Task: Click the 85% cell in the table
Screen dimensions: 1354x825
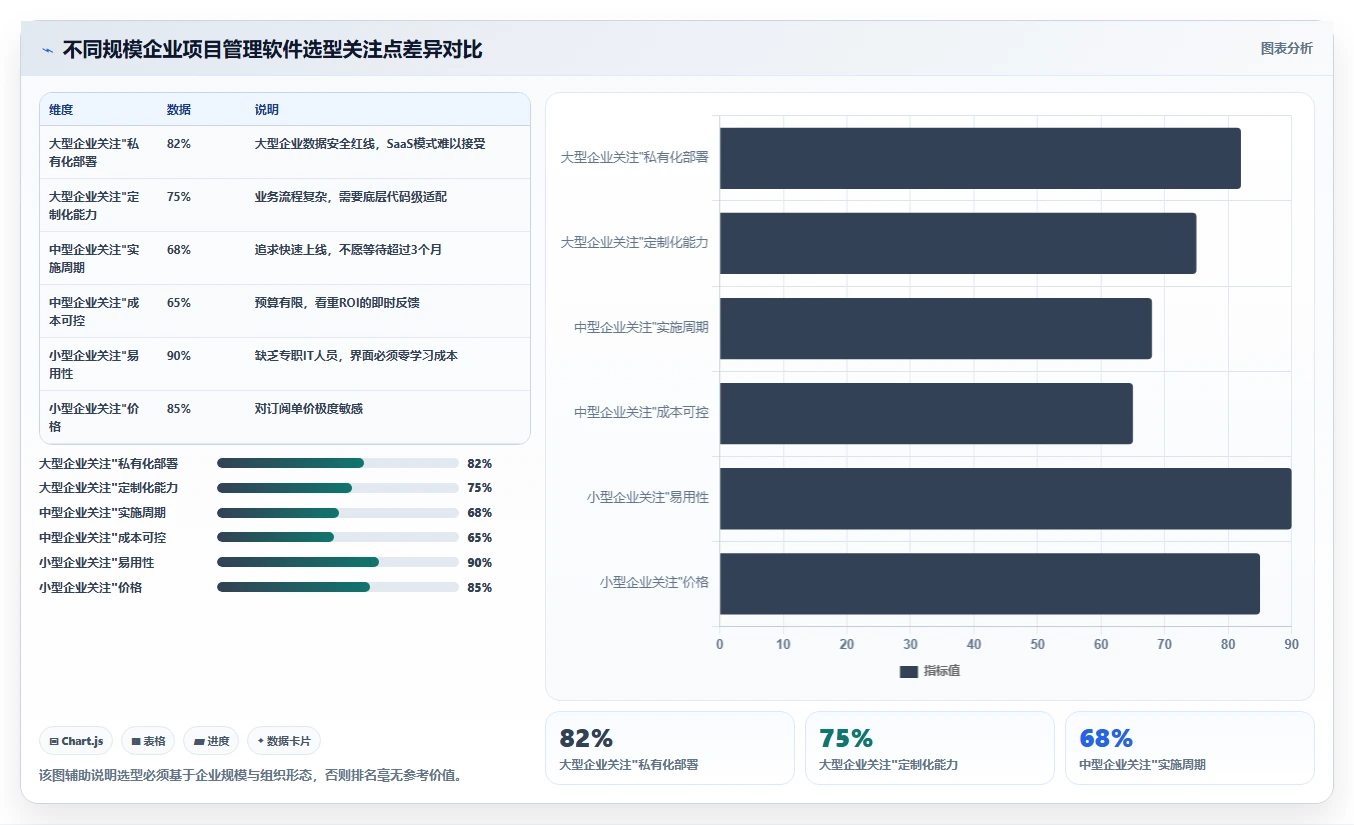Action: [179, 409]
